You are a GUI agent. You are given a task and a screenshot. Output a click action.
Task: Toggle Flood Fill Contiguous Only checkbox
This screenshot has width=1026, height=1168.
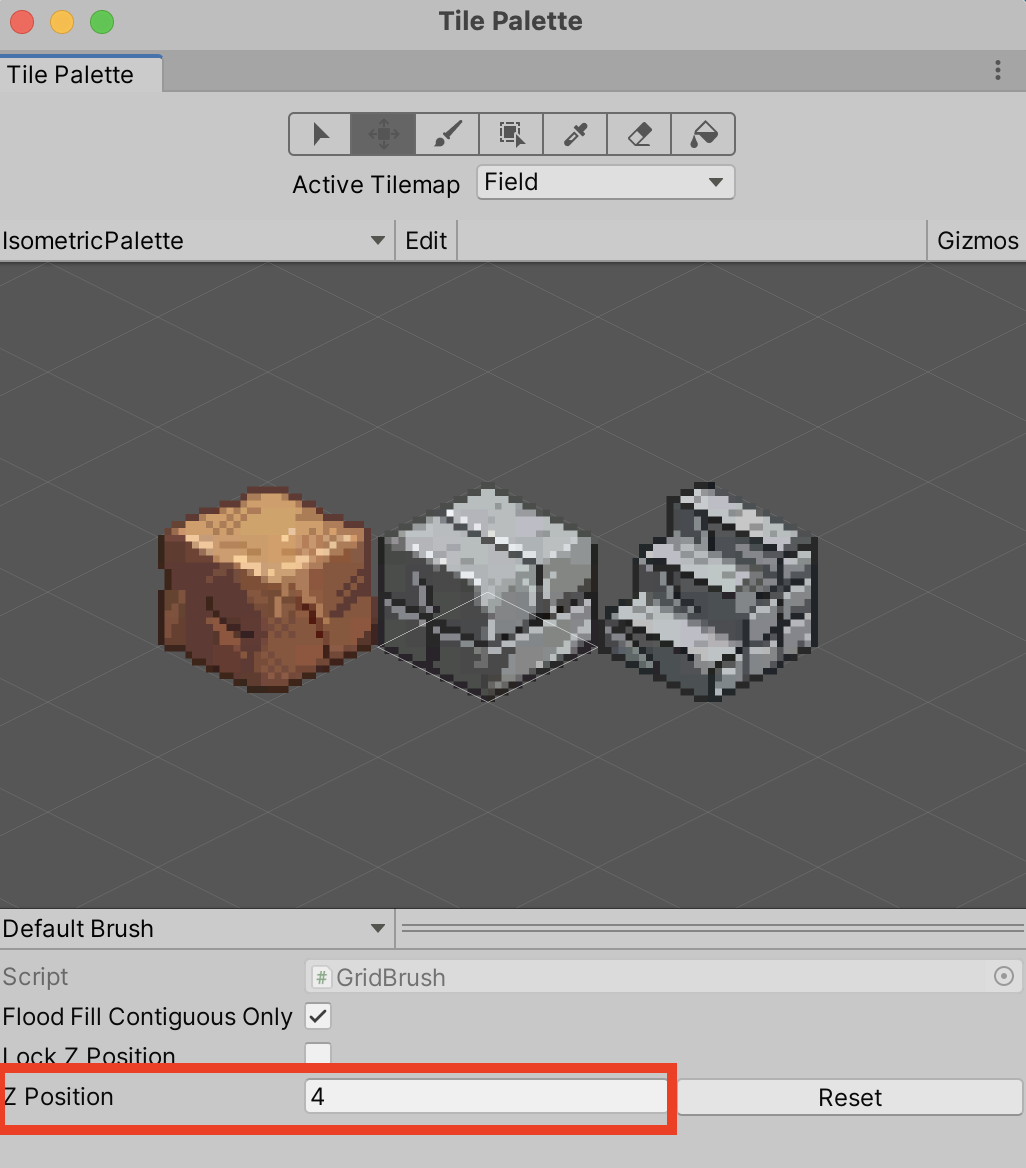click(318, 1017)
